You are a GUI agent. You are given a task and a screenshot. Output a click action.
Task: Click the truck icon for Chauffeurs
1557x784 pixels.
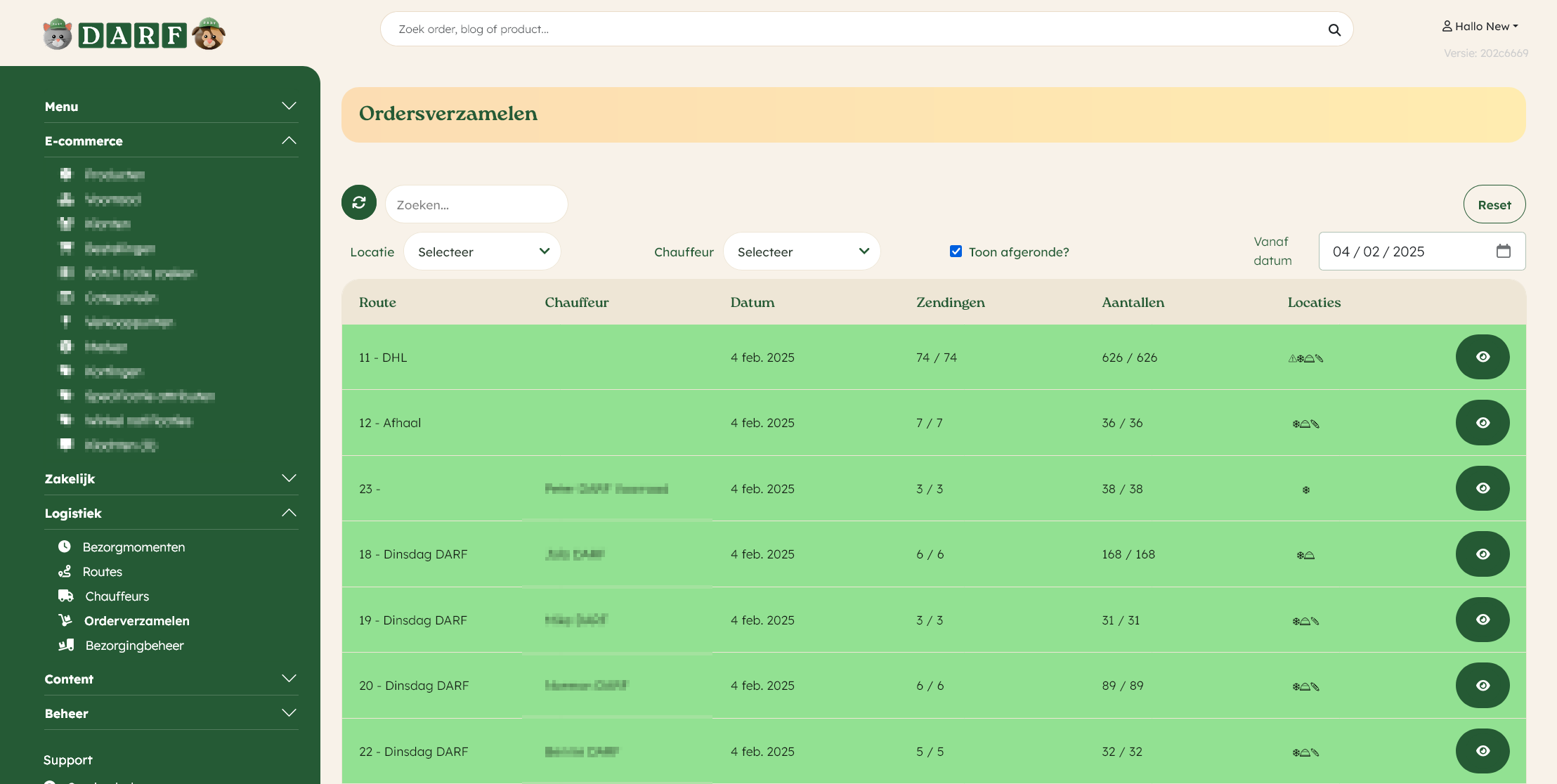(66, 596)
